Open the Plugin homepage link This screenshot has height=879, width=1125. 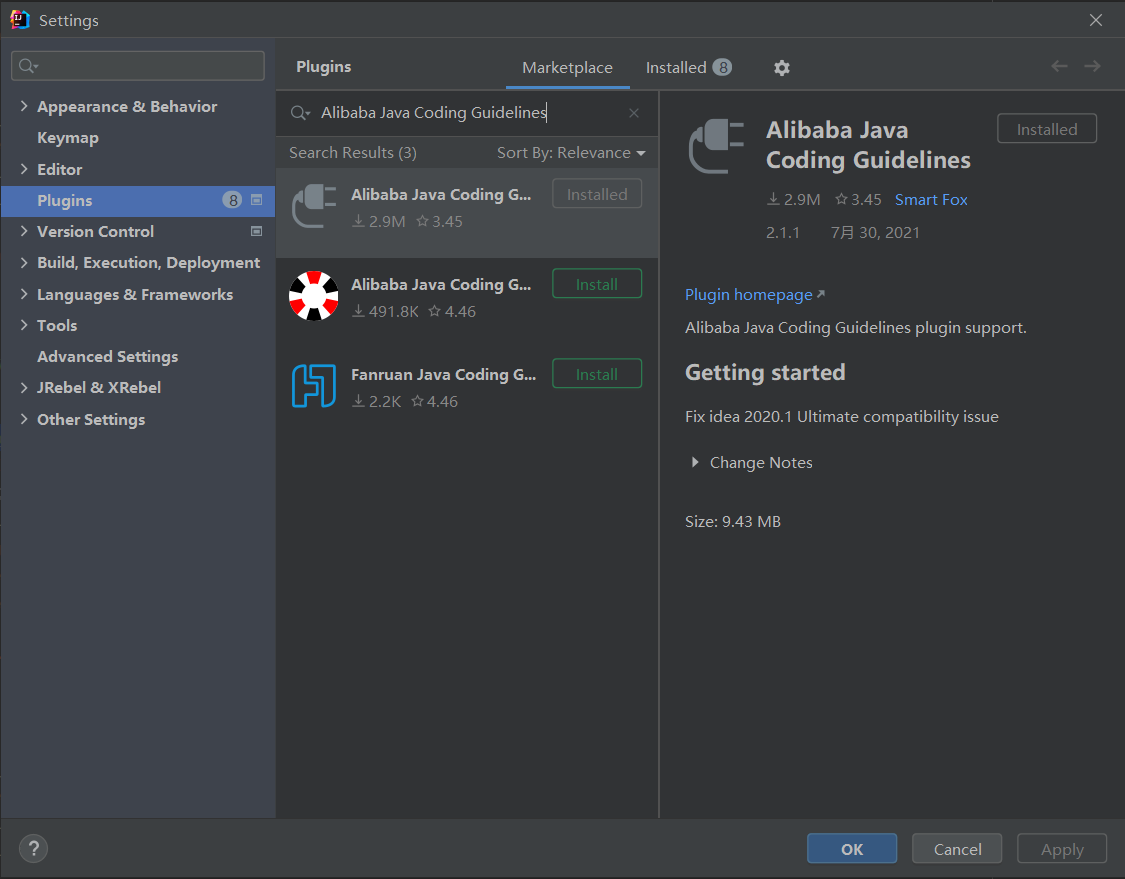click(x=755, y=294)
